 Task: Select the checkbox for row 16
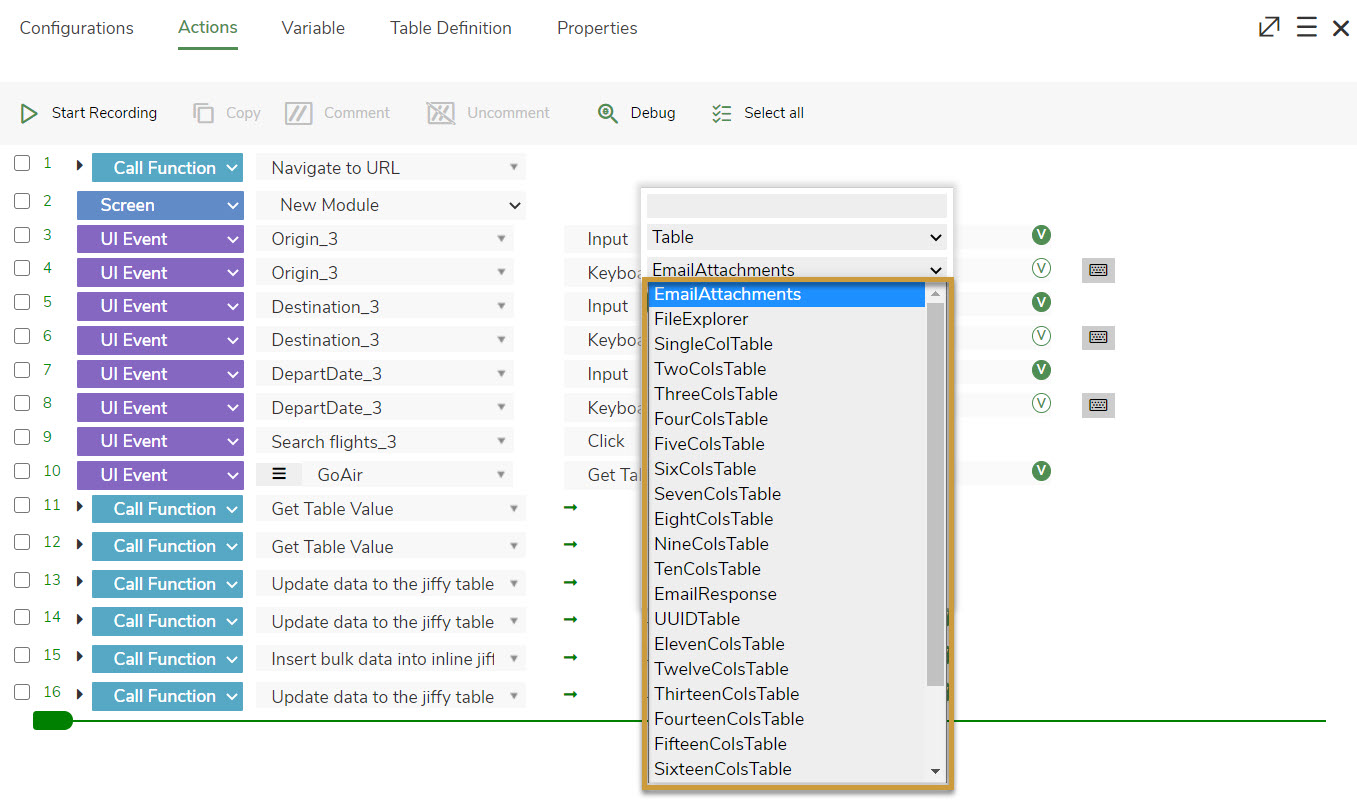click(22, 692)
